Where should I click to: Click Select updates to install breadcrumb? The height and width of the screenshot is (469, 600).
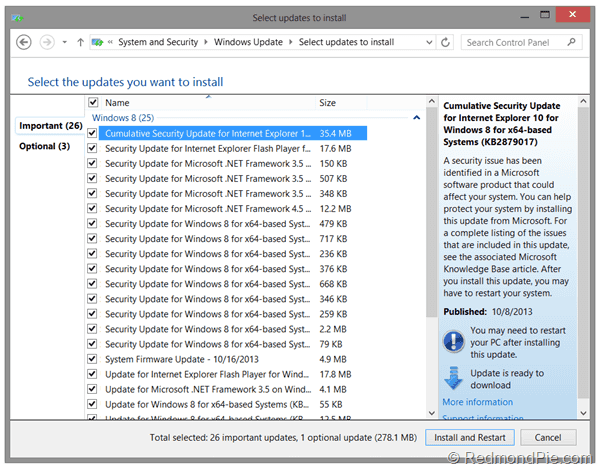(x=346, y=42)
